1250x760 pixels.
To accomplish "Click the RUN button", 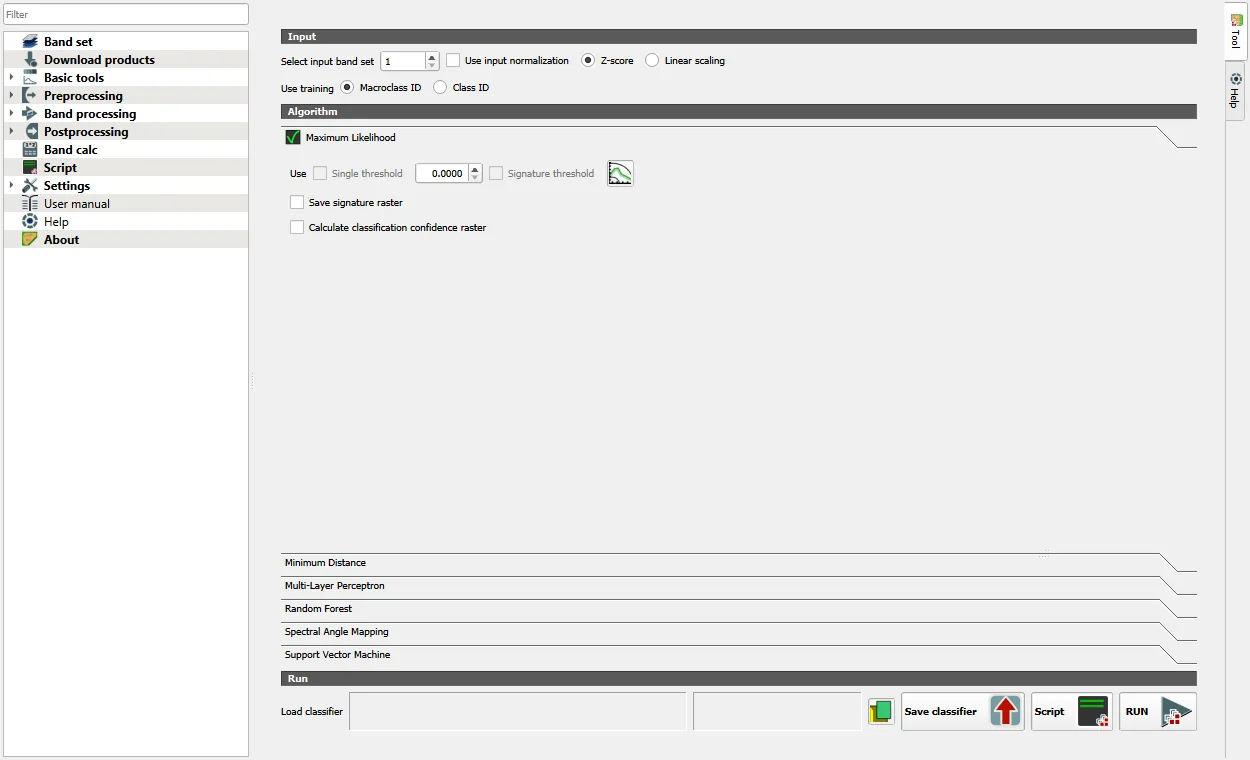I will 1158,712.
